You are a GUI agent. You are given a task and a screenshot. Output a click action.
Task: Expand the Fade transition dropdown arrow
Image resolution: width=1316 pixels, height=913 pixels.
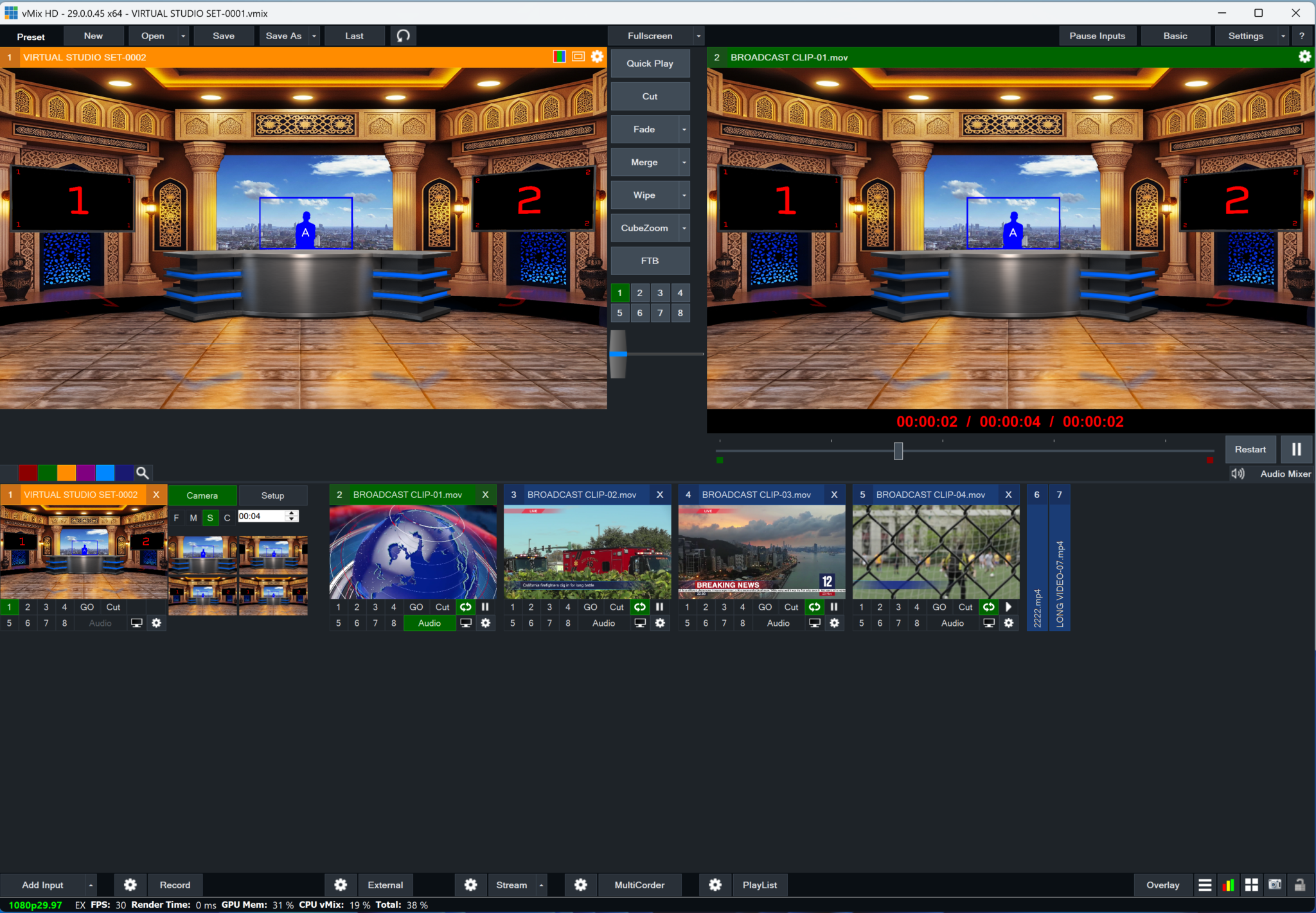[684, 129]
